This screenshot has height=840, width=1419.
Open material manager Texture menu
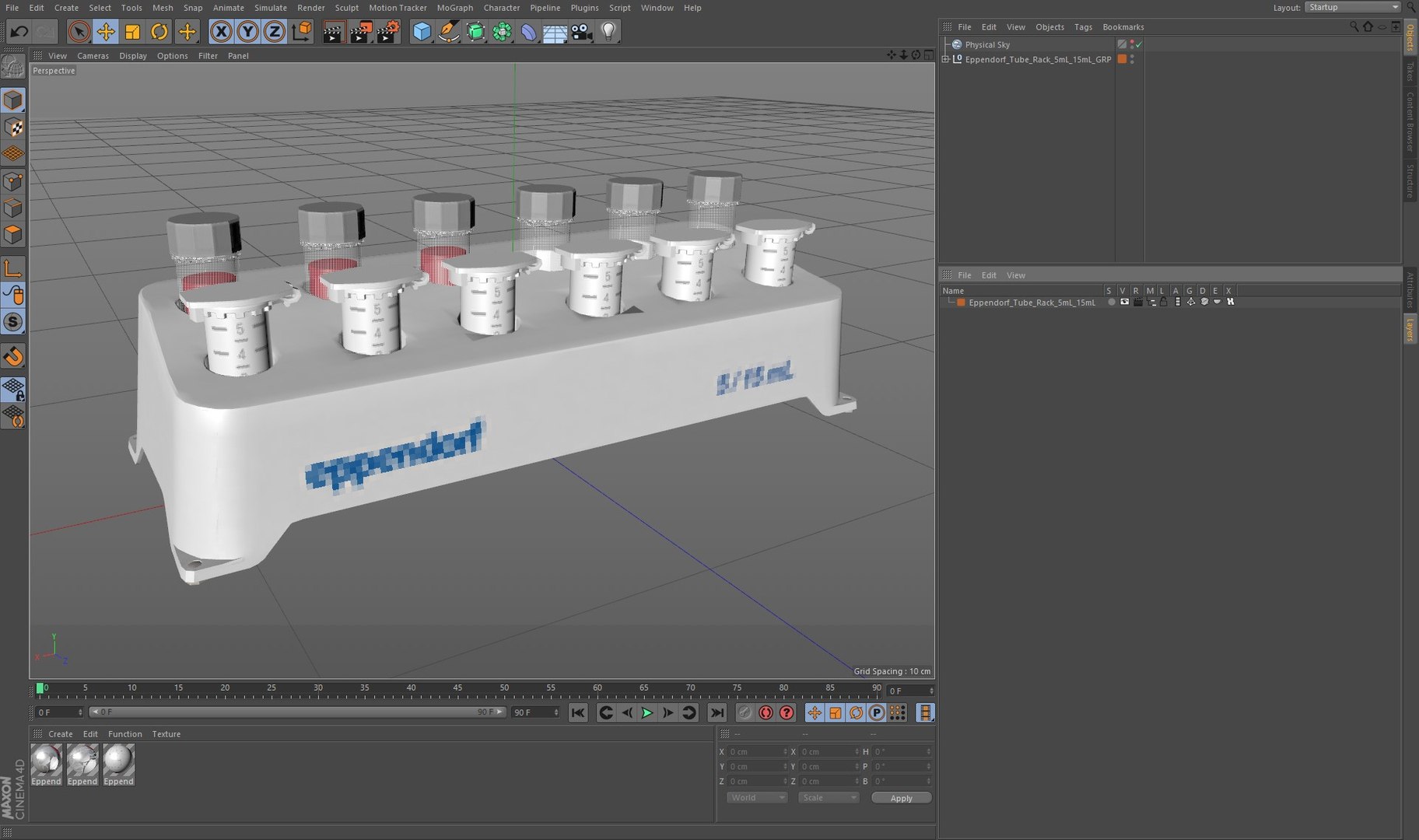click(x=166, y=733)
